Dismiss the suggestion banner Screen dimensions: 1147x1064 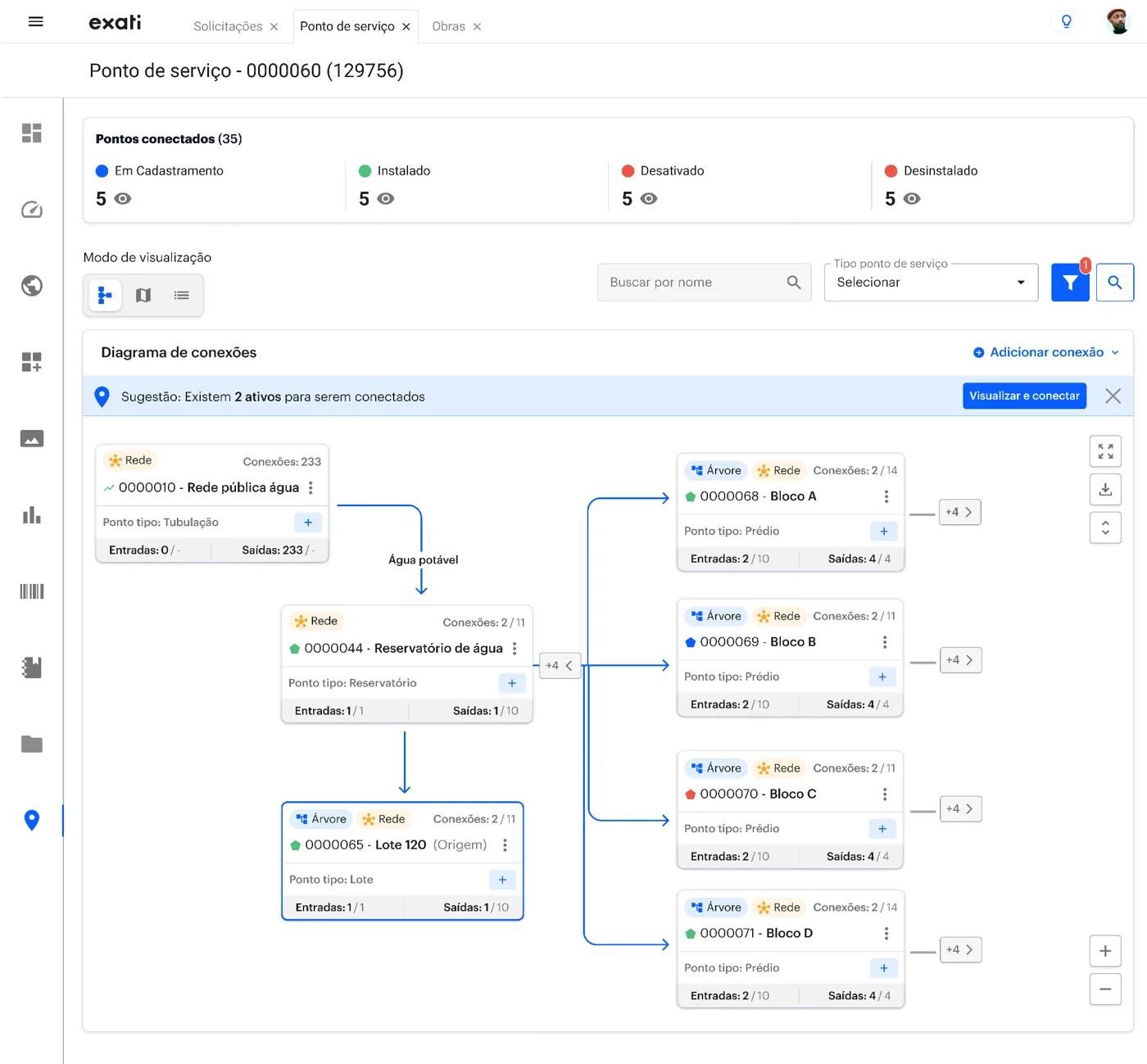[1113, 396]
